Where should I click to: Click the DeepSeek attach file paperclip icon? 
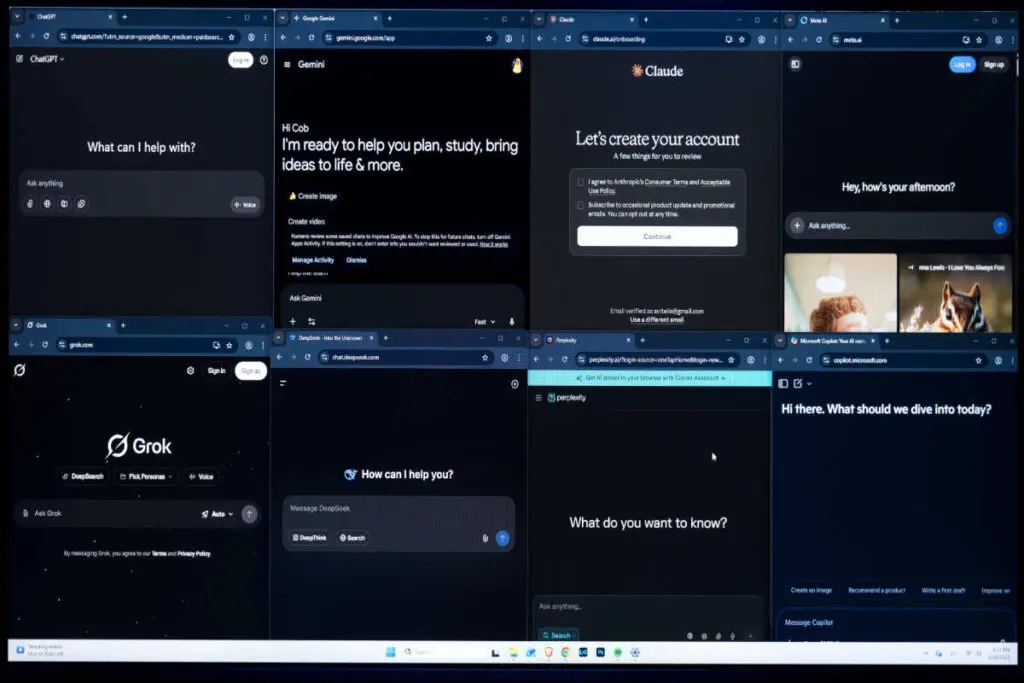click(485, 538)
